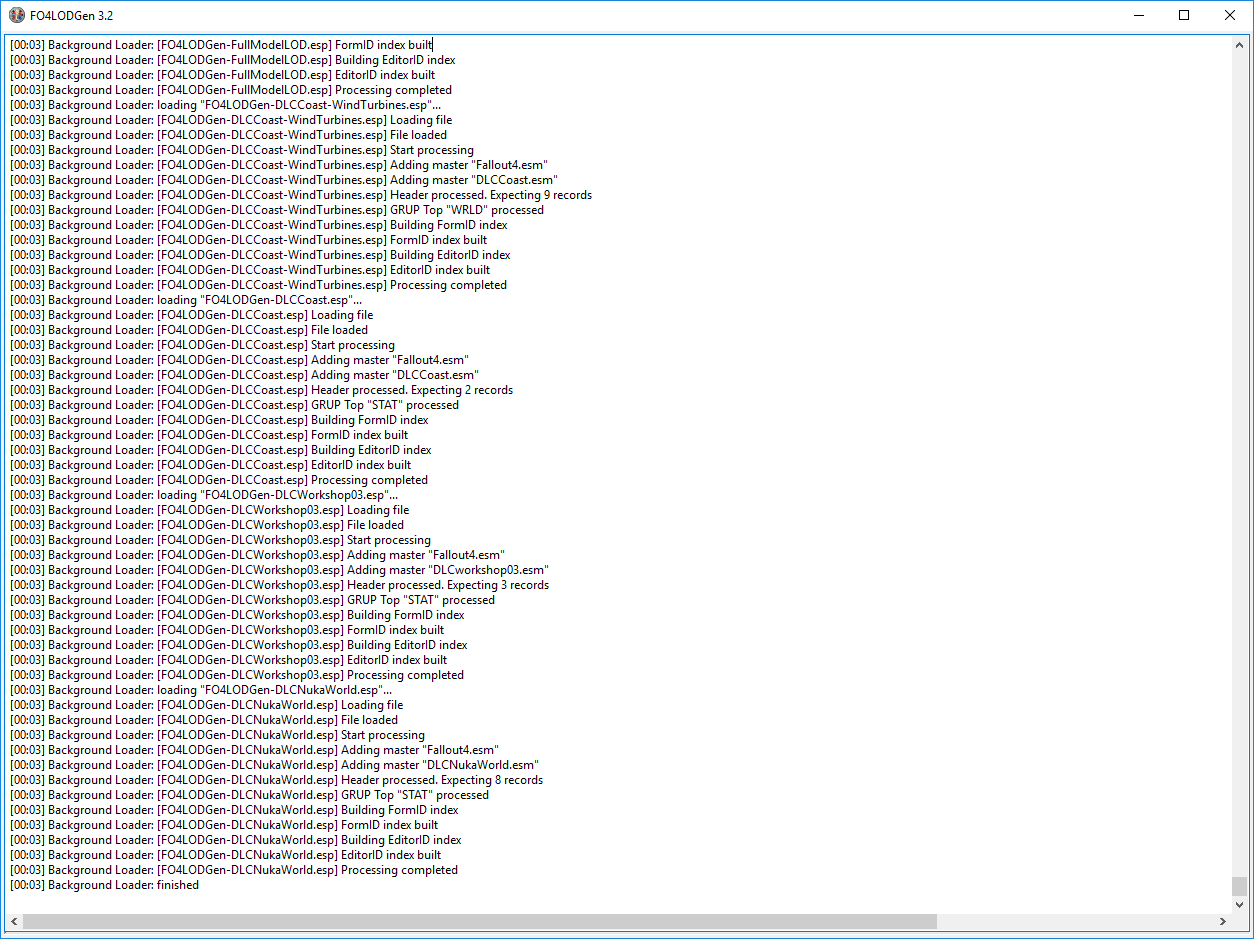Screen dimensions: 1254x939
Task: Click WindTurbines.esp 'Processing completed' line
Action: pos(258,285)
